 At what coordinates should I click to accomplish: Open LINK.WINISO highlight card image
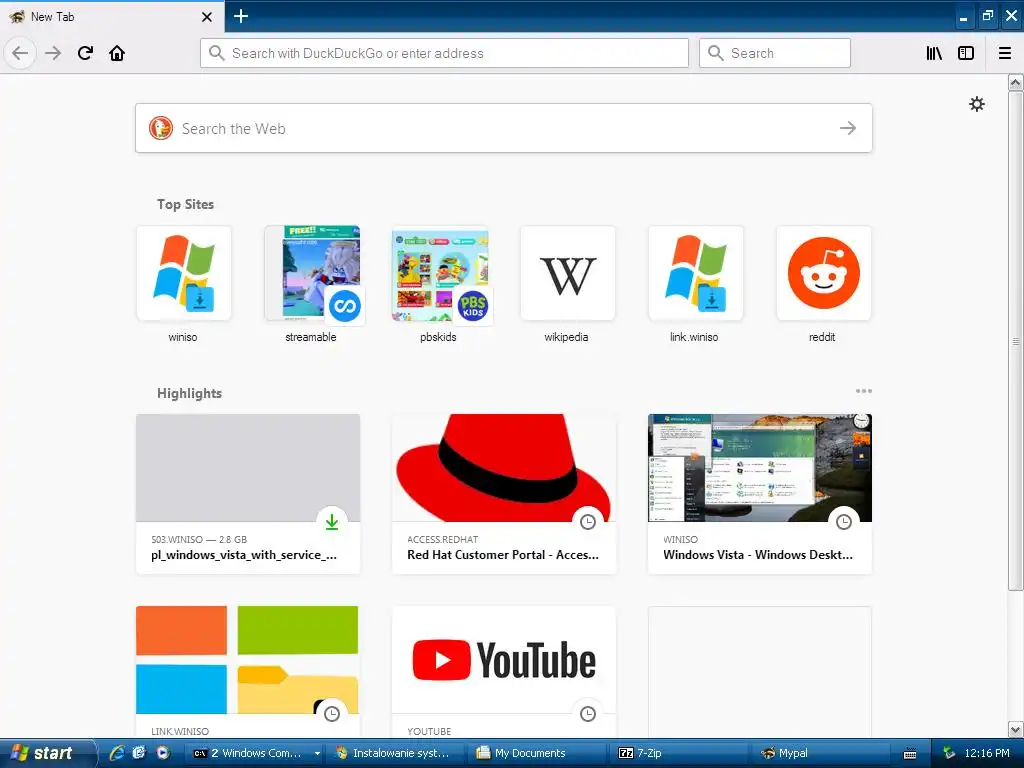[x=248, y=660]
